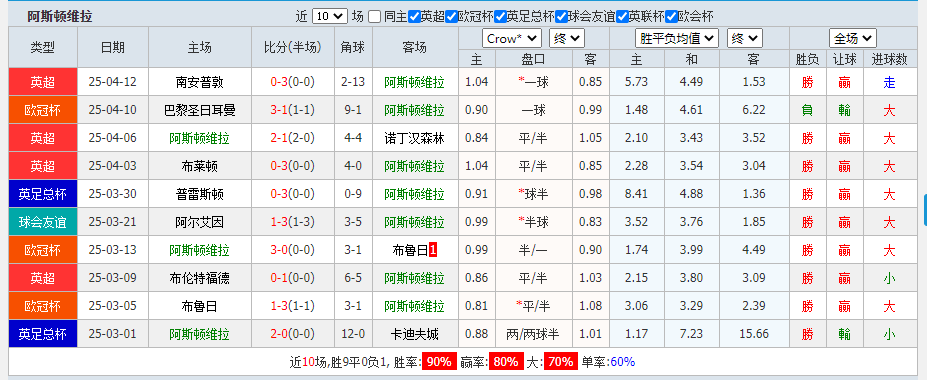Uncheck the 英联杯 checkbox

tap(623, 17)
